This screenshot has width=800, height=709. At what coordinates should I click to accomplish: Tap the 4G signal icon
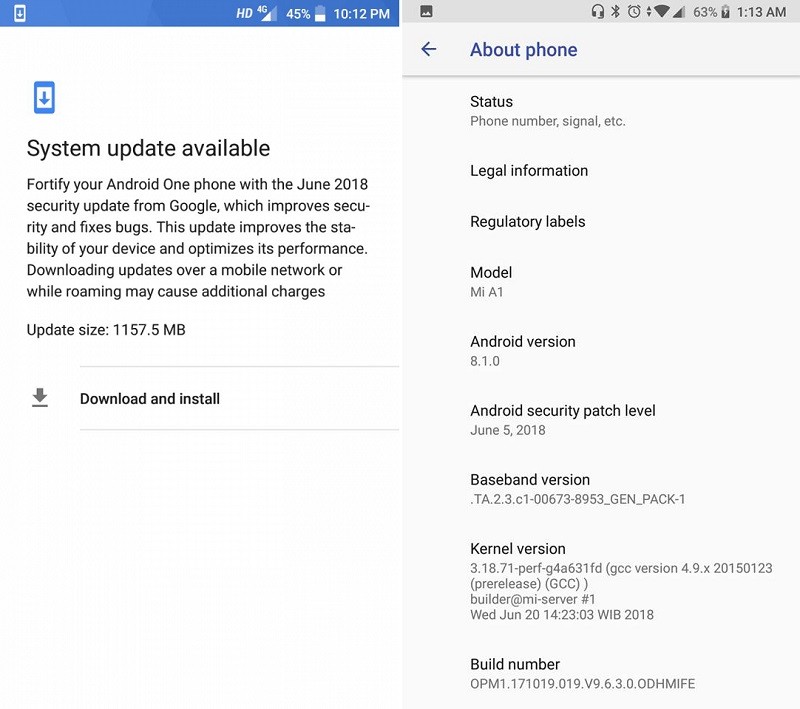[267, 13]
